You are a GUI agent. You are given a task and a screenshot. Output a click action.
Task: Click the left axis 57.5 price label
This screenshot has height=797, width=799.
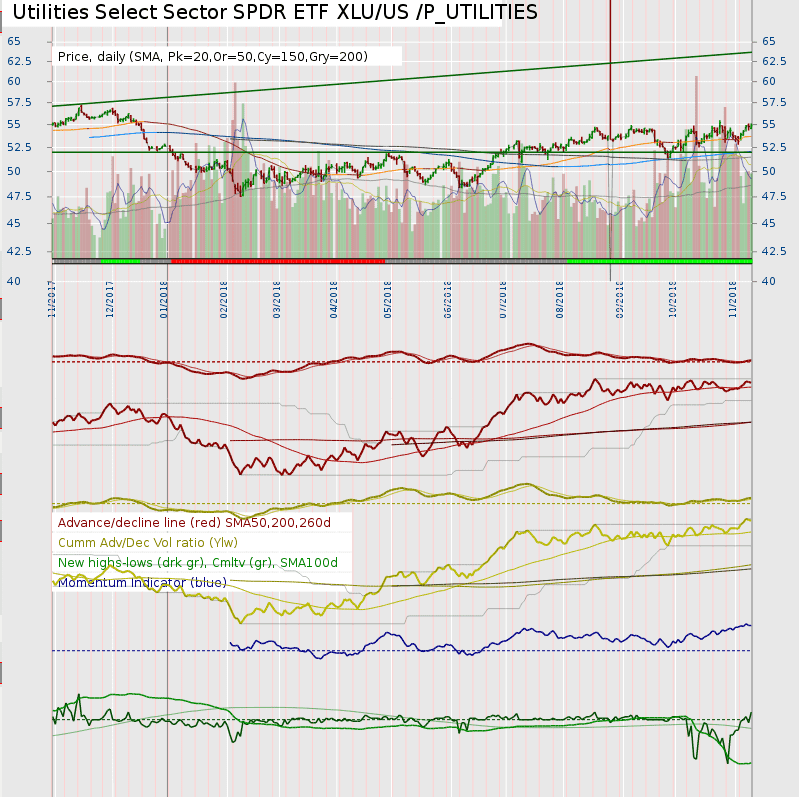pos(19,102)
